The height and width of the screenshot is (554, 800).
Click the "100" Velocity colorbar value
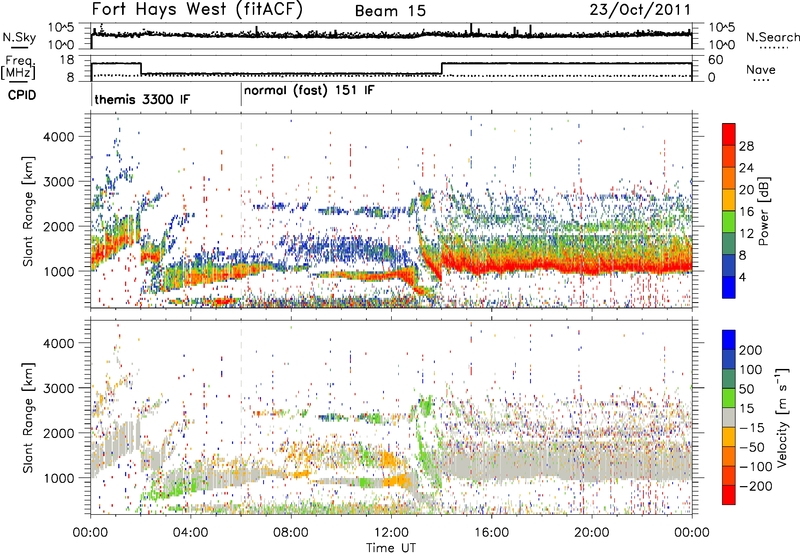pos(751,370)
